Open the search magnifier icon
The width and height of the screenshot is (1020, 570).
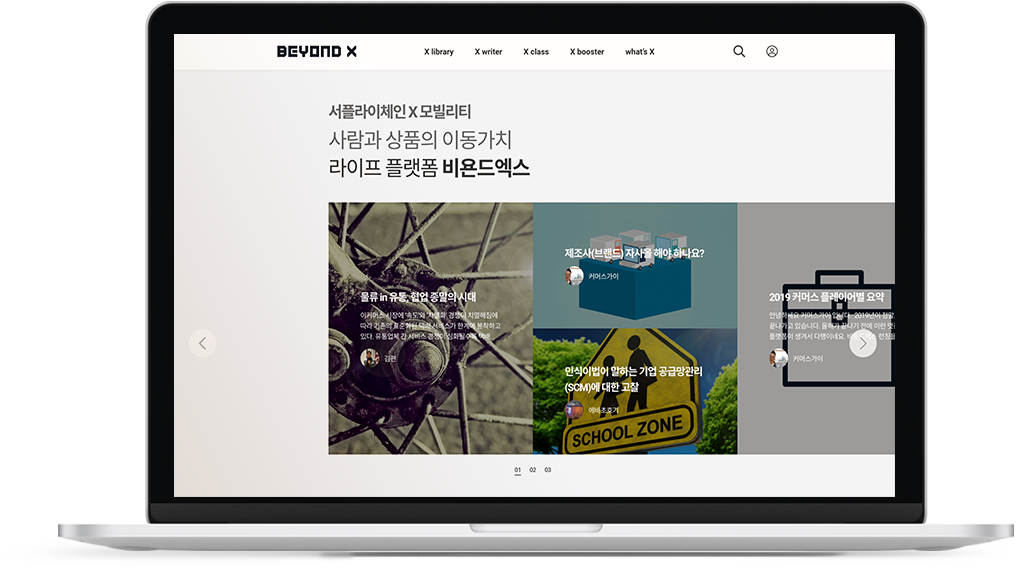(x=739, y=52)
